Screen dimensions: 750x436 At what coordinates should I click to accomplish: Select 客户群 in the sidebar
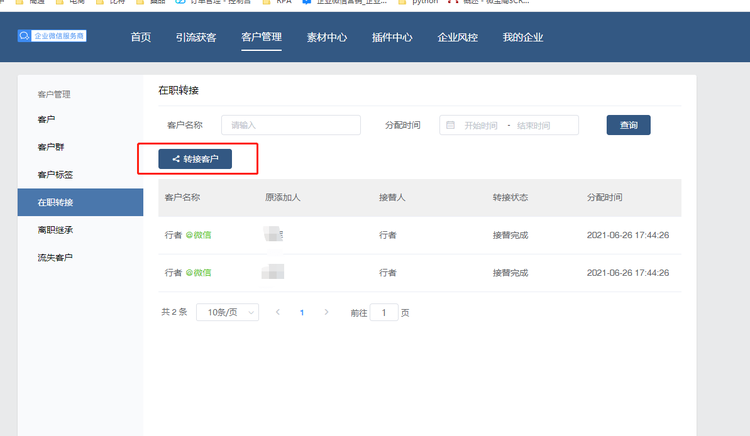[51, 147]
